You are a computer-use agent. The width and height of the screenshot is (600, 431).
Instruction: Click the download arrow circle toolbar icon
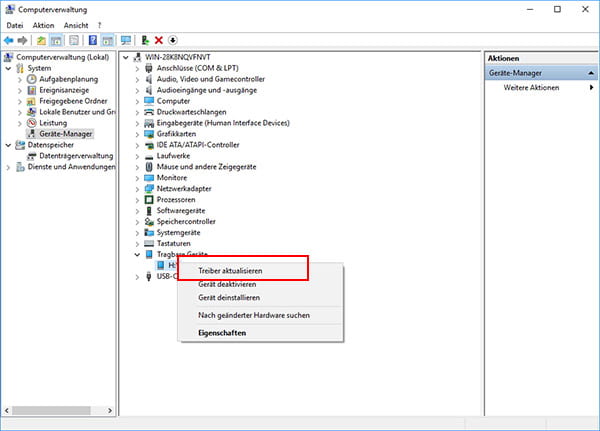(x=173, y=40)
